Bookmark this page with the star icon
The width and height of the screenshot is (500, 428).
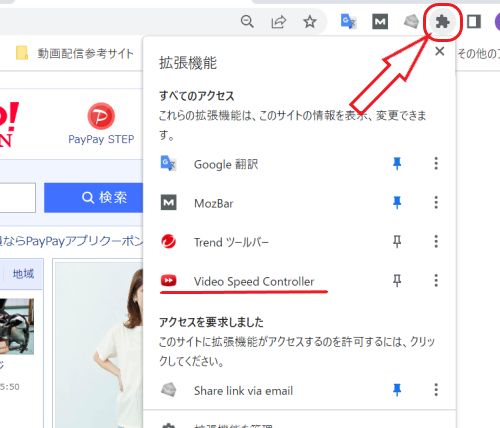point(310,22)
